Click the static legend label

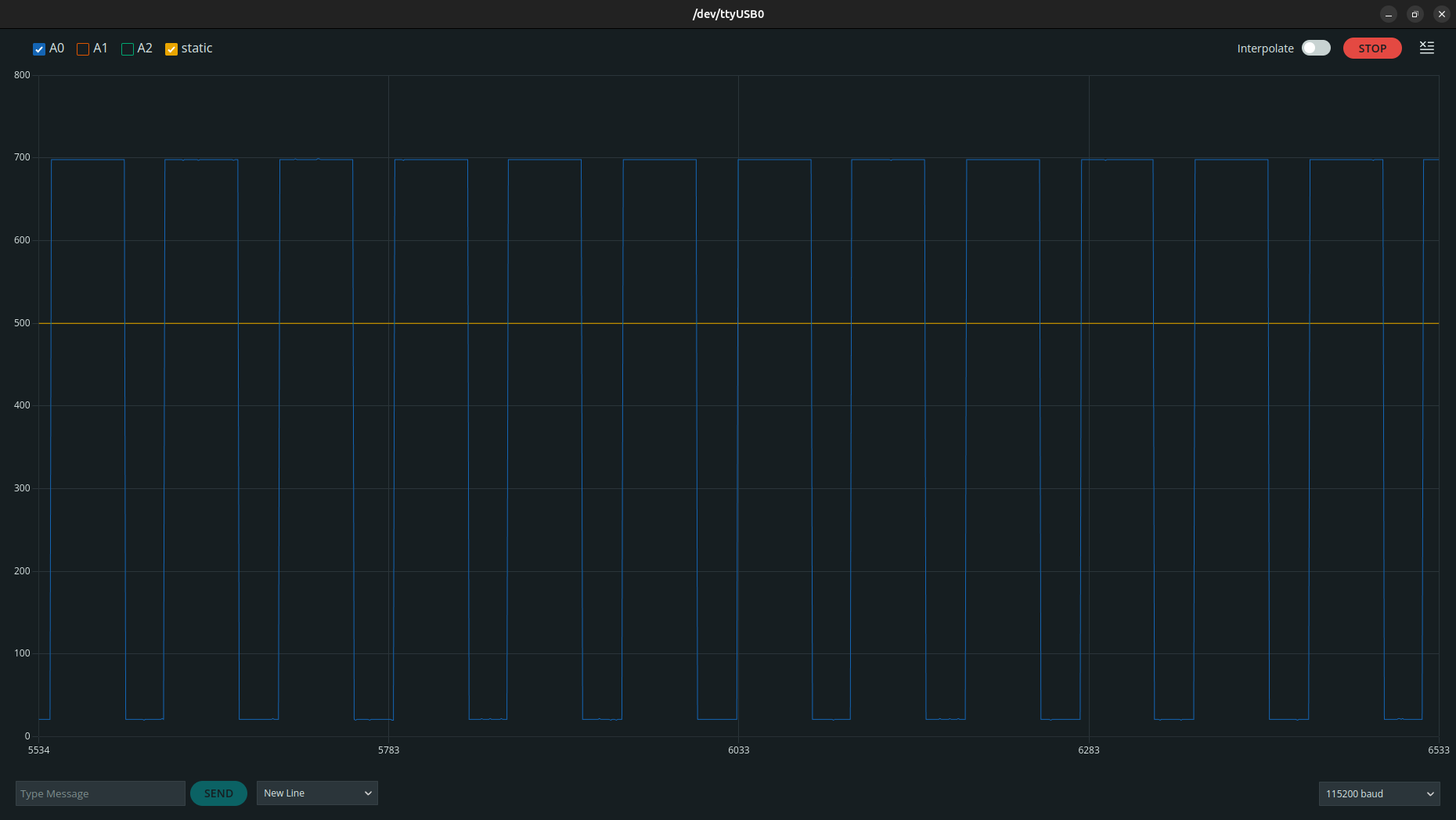(196, 49)
